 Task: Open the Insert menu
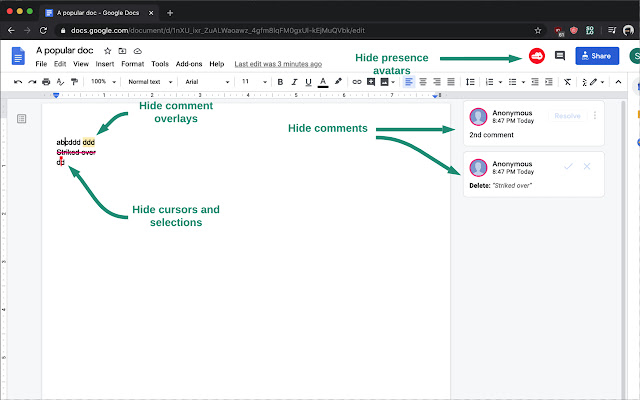[x=105, y=63]
